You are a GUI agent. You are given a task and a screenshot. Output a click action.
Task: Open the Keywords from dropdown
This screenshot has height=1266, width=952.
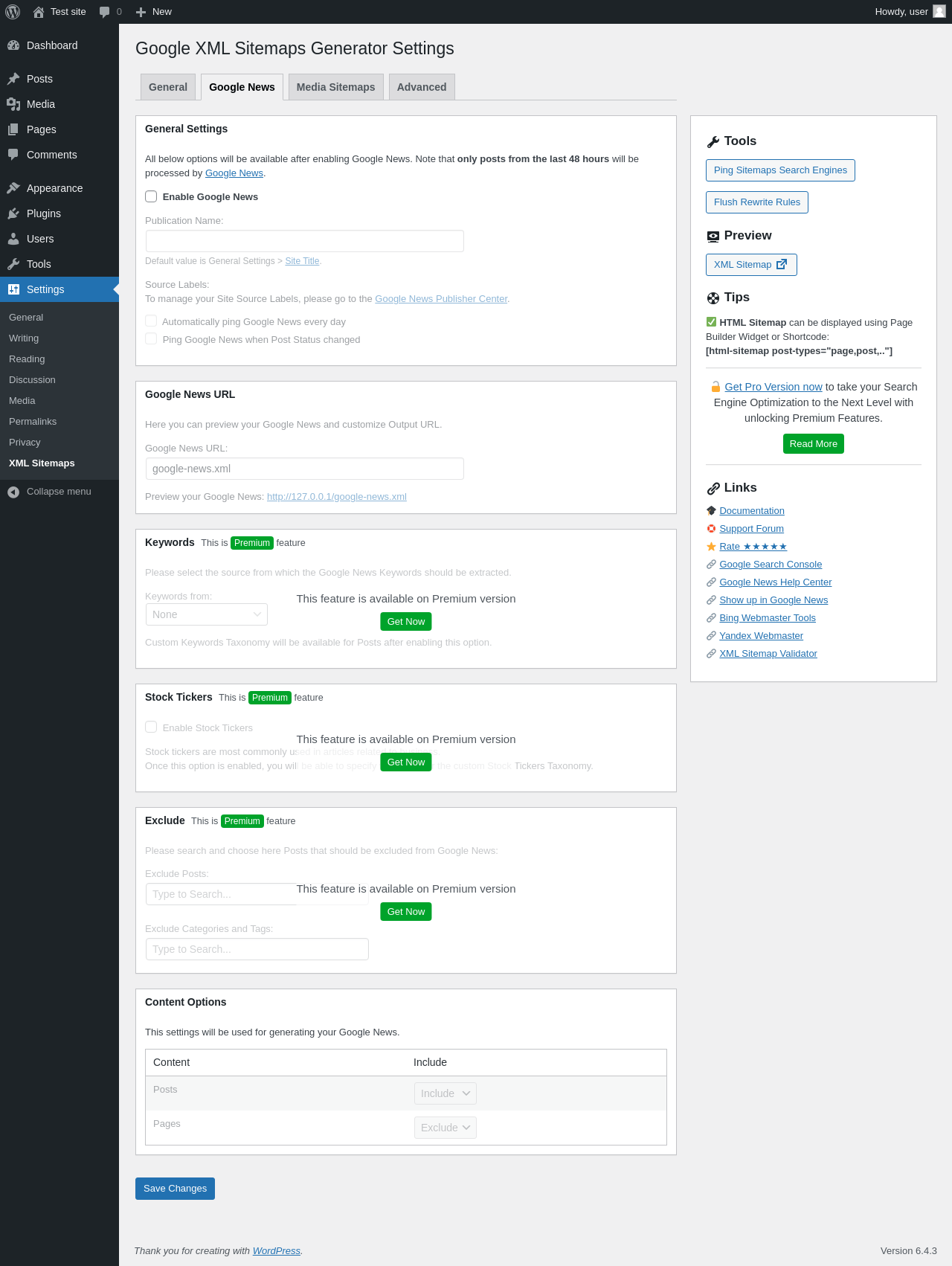point(206,614)
